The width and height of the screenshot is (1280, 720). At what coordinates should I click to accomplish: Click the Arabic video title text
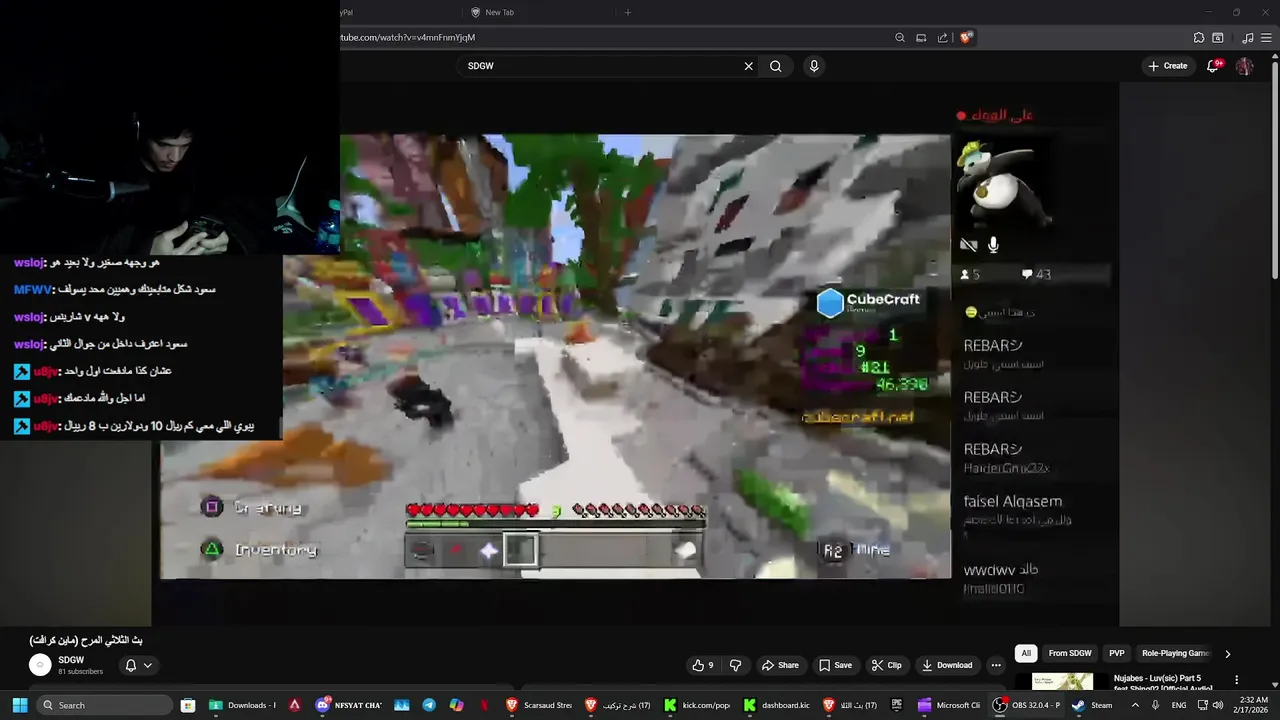(x=86, y=640)
